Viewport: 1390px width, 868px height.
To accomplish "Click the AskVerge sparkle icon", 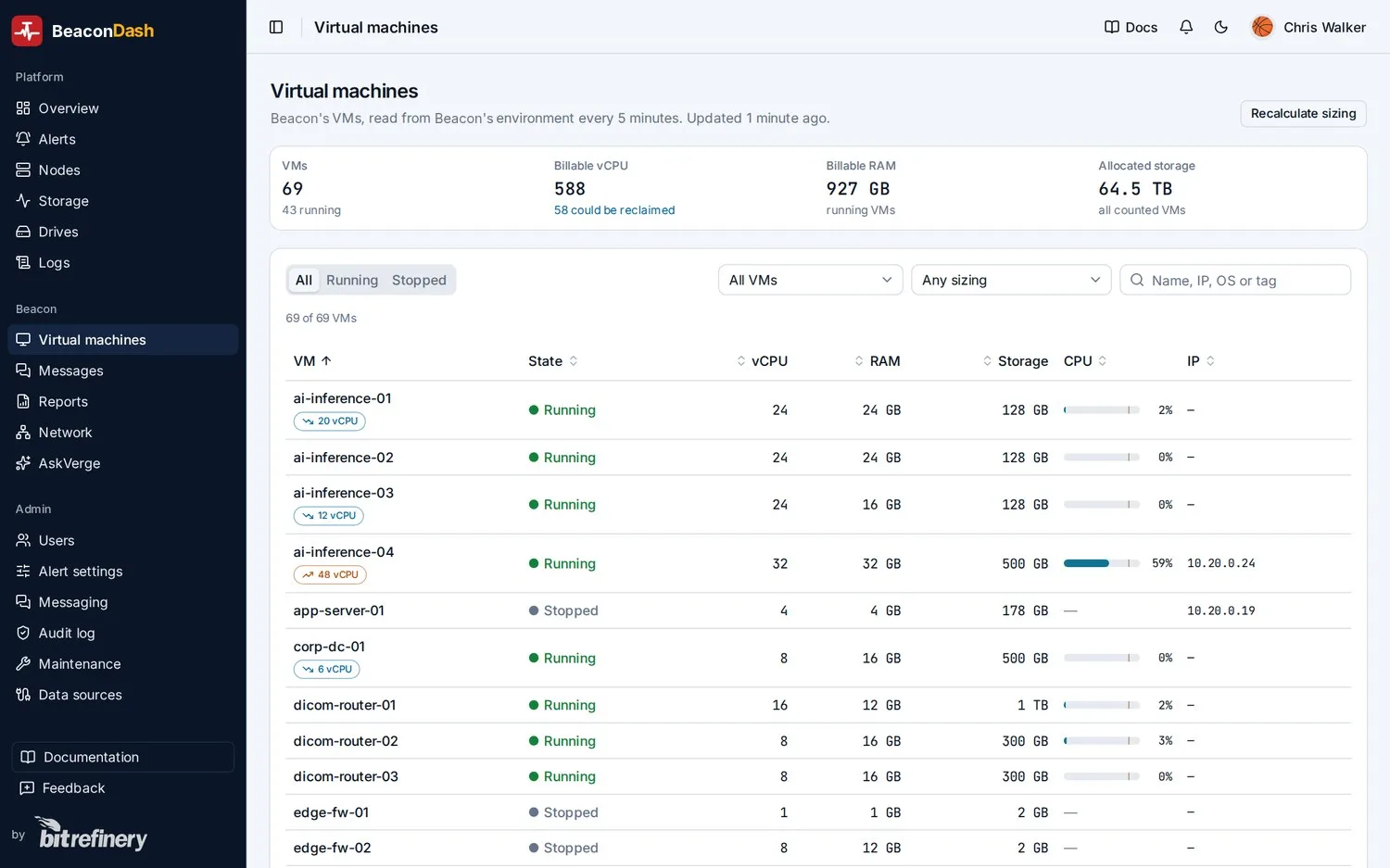I will coord(23,463).
